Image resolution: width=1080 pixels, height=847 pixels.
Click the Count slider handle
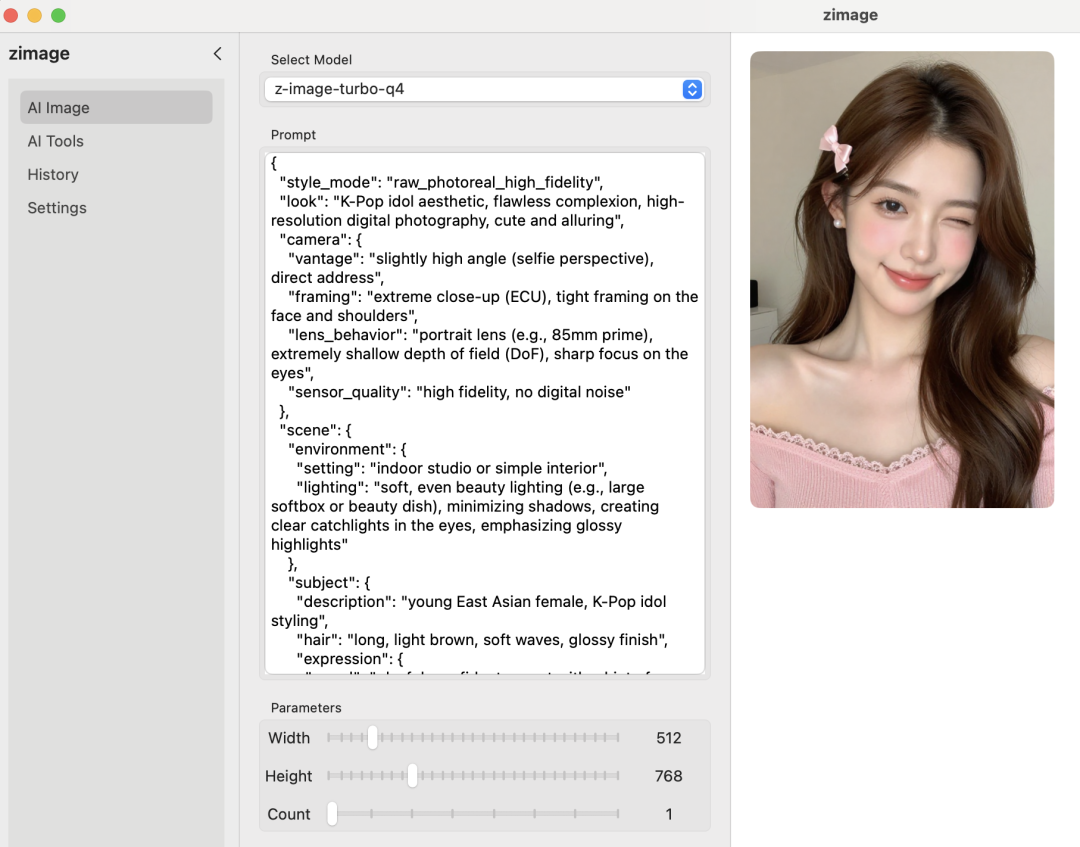click(332, 814)
